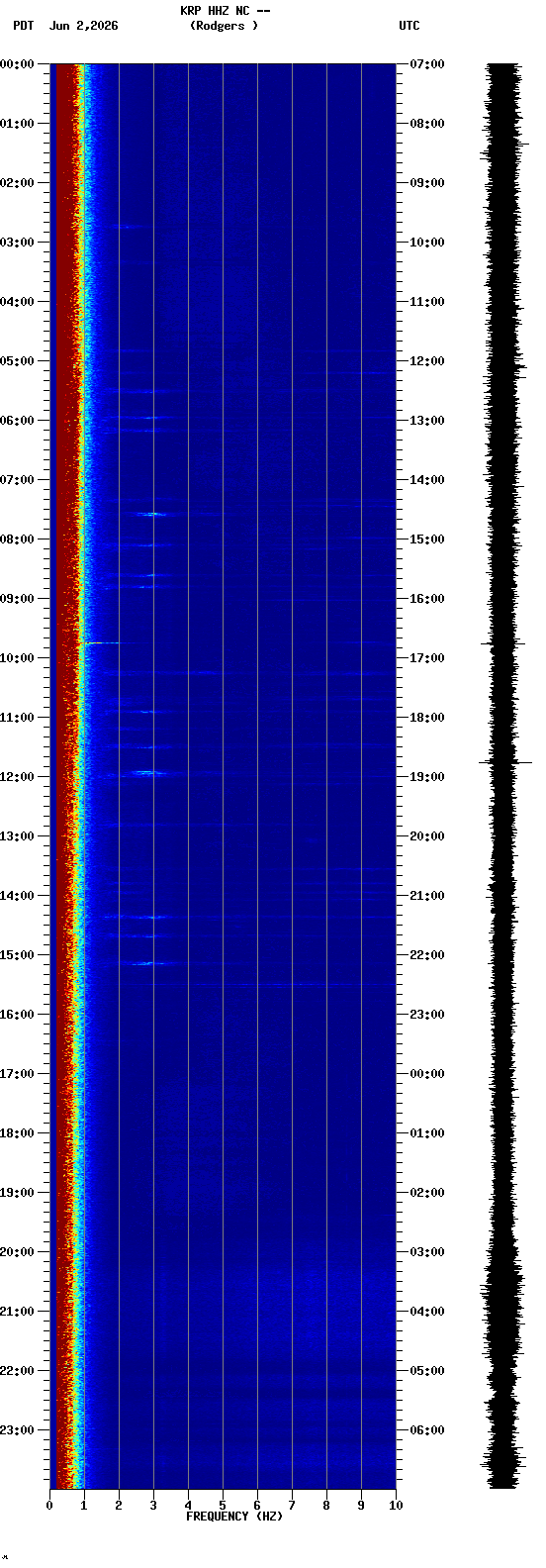Select the 05:00 label on PDT axis
The height and width of the screenshot is (1568, 546).
pos(19,361)
